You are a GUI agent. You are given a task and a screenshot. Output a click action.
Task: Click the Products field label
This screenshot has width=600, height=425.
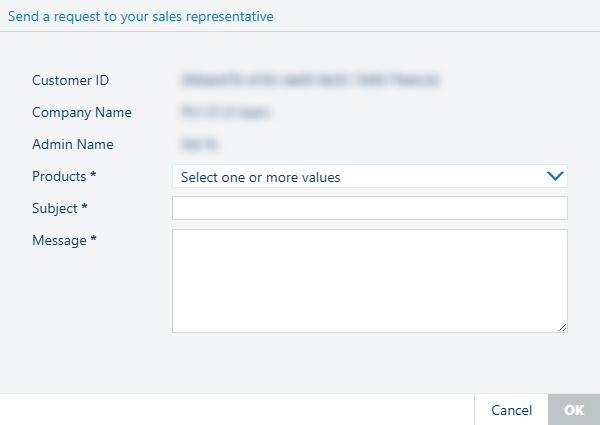tap(59, 176)
